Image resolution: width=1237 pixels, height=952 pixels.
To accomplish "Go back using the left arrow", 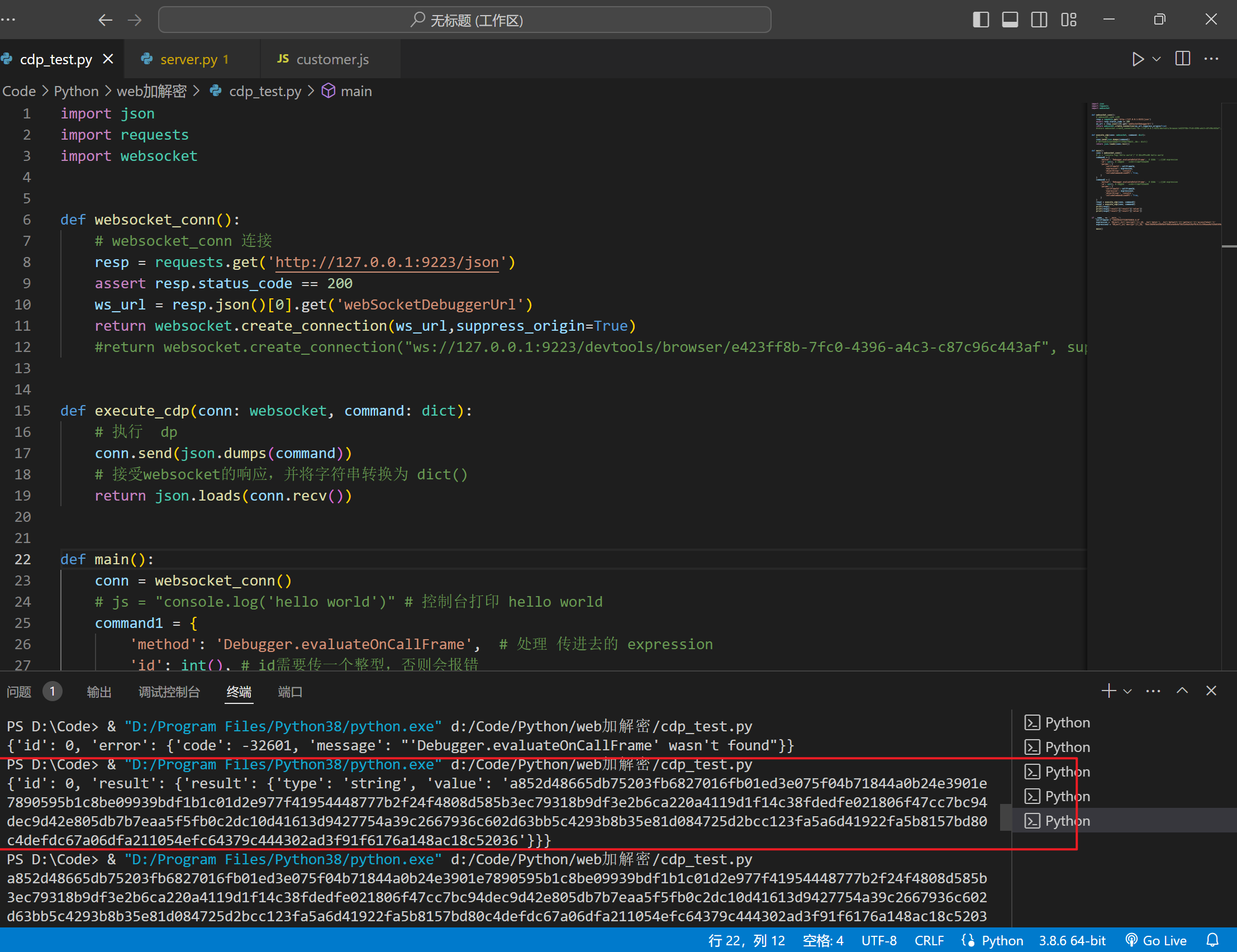I will (x=106, y=20).
